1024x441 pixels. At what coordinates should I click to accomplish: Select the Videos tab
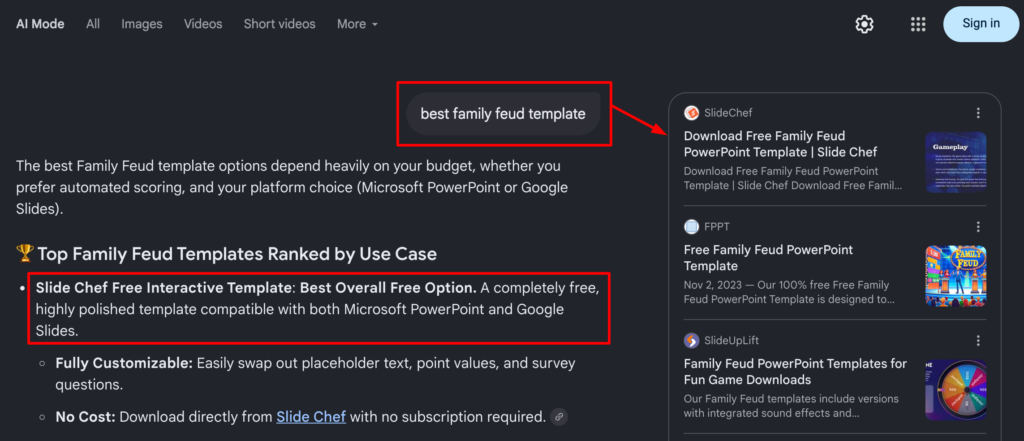tap(203, 24)
